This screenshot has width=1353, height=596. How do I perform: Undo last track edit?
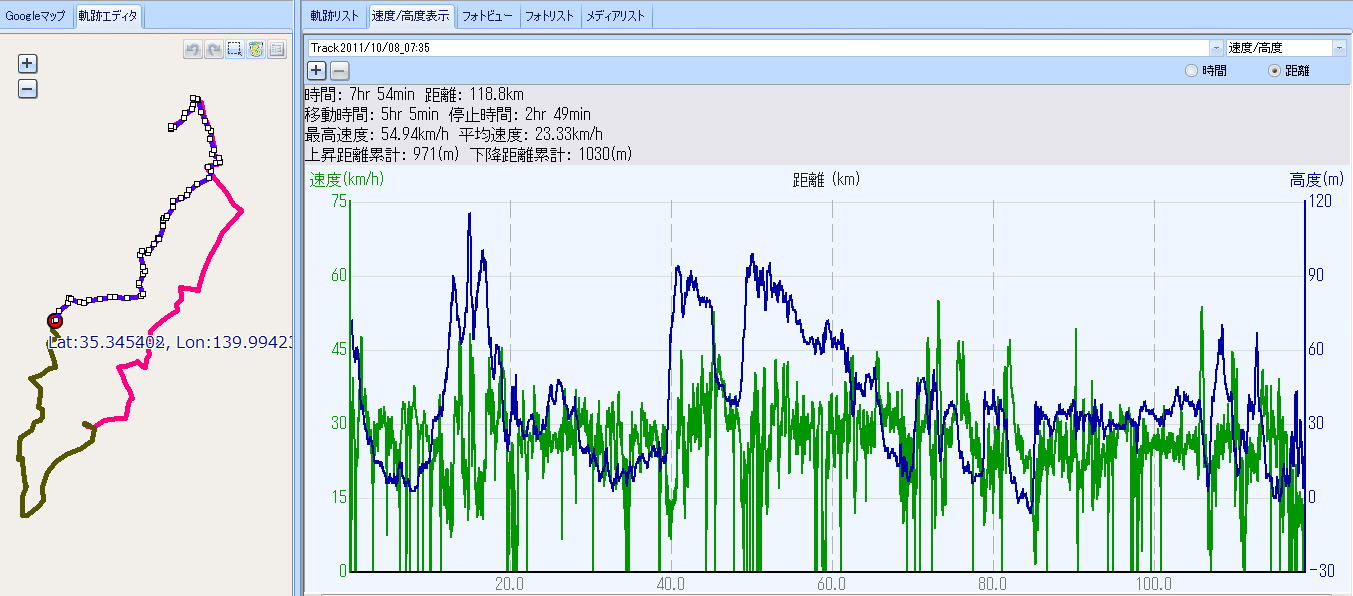pyautogui.click(x=193, y=49)
